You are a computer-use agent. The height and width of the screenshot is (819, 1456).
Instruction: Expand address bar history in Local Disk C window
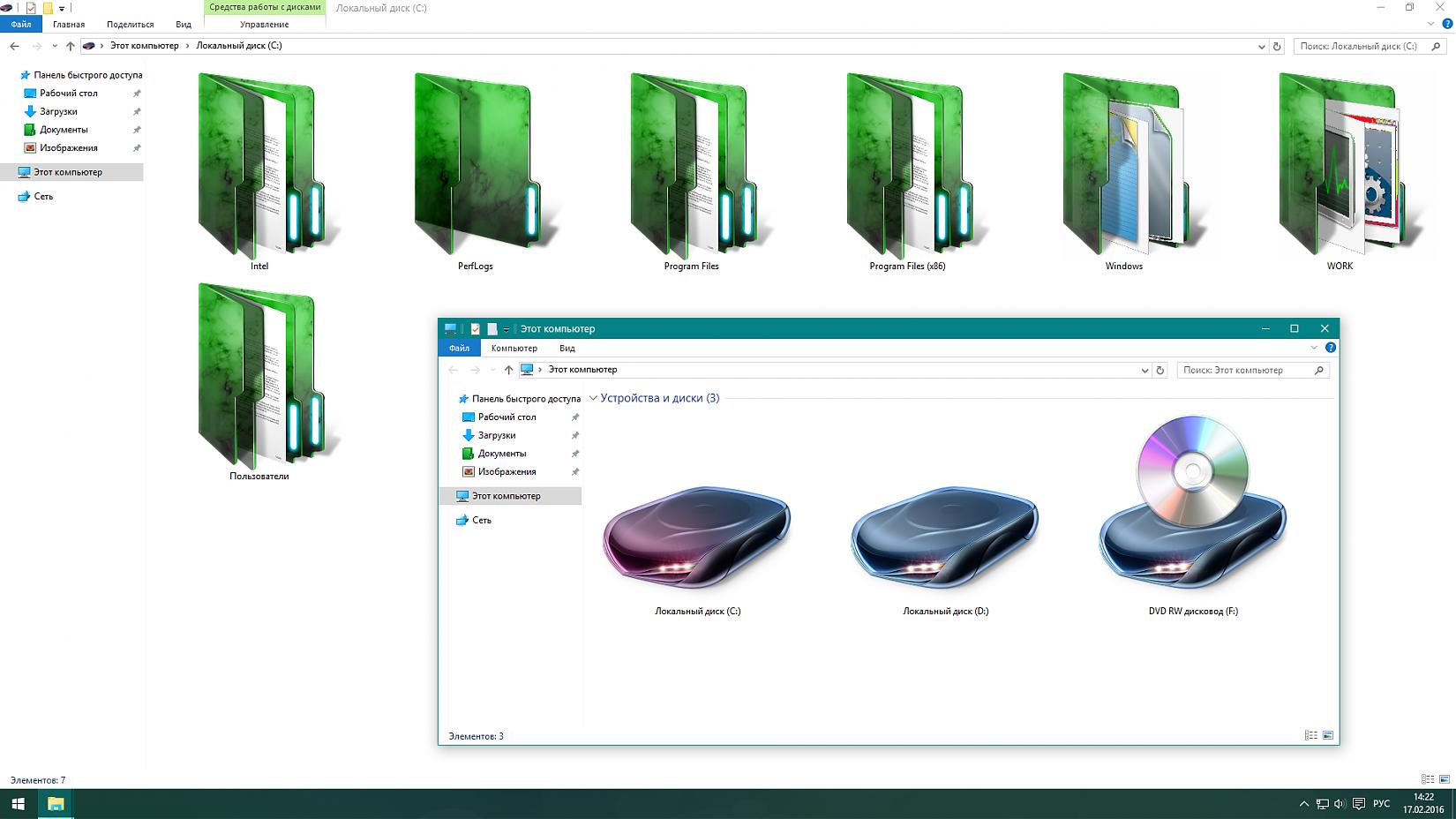[1261, 46]
